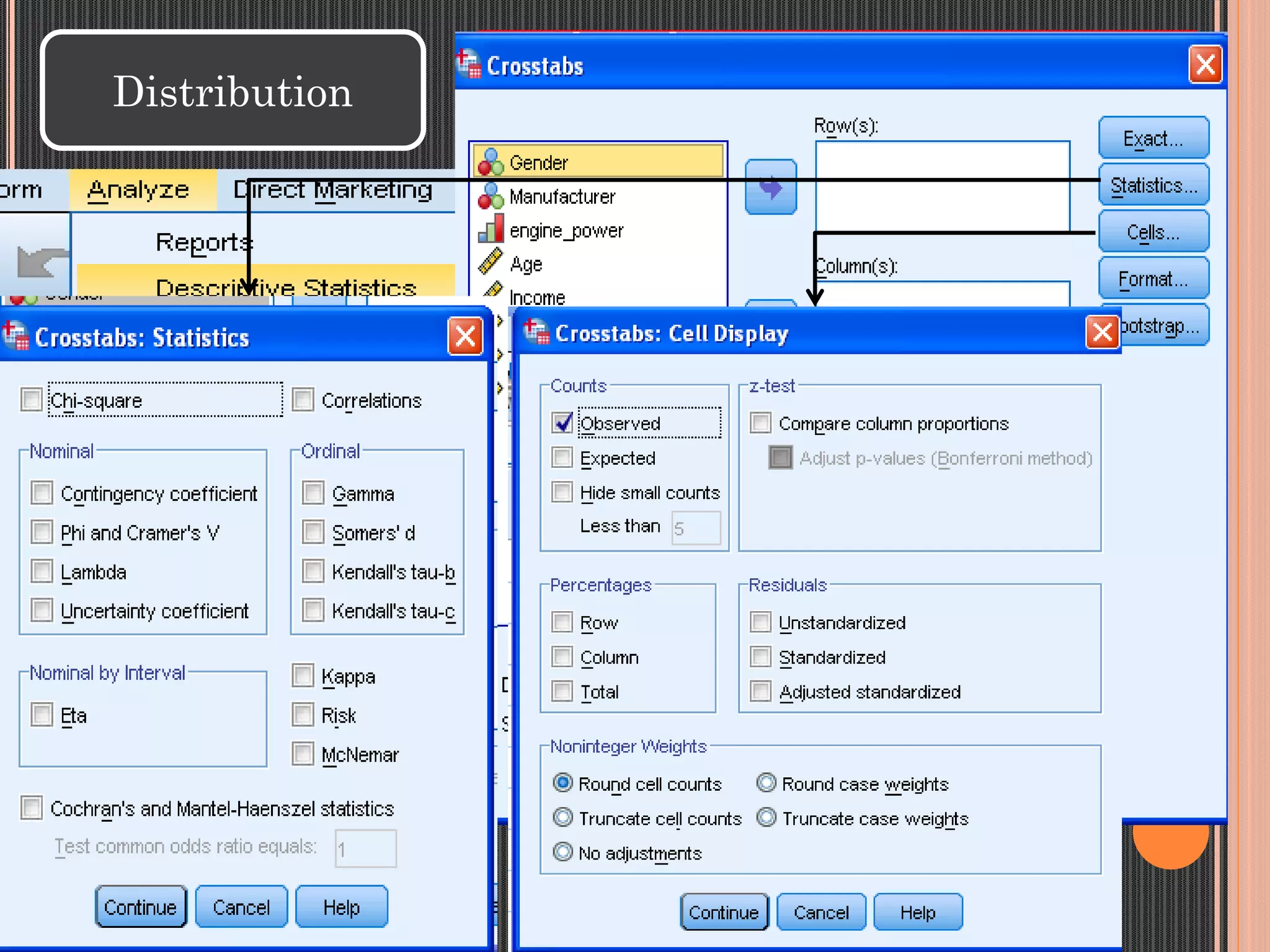Image resolution: width=1270 pixels, height=952 pixels.
Task: Enable Uncertainty coefficient
Action: tap(42, 610)
